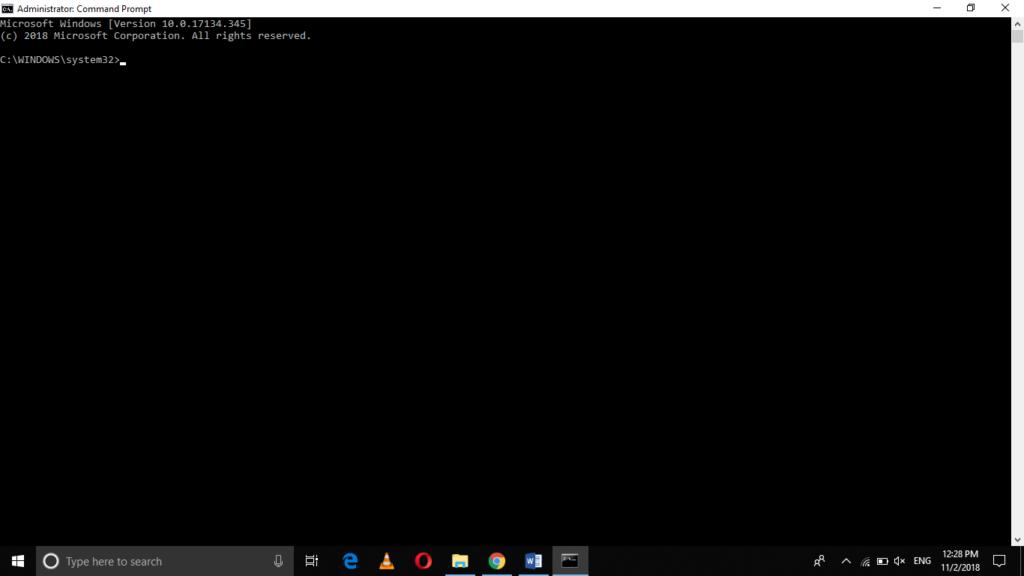
Task: Open the Action Center notifications
Action: point(999,561)
